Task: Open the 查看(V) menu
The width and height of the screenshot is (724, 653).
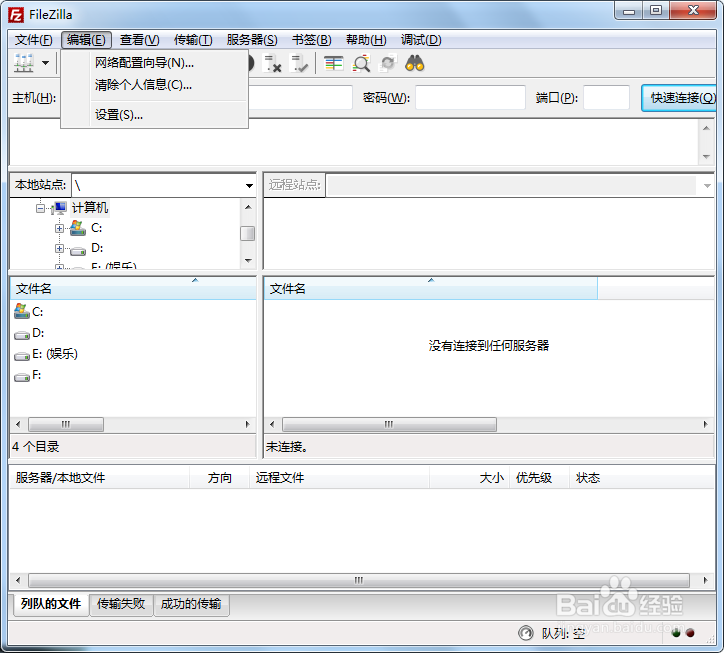Action: click(139, 40)
